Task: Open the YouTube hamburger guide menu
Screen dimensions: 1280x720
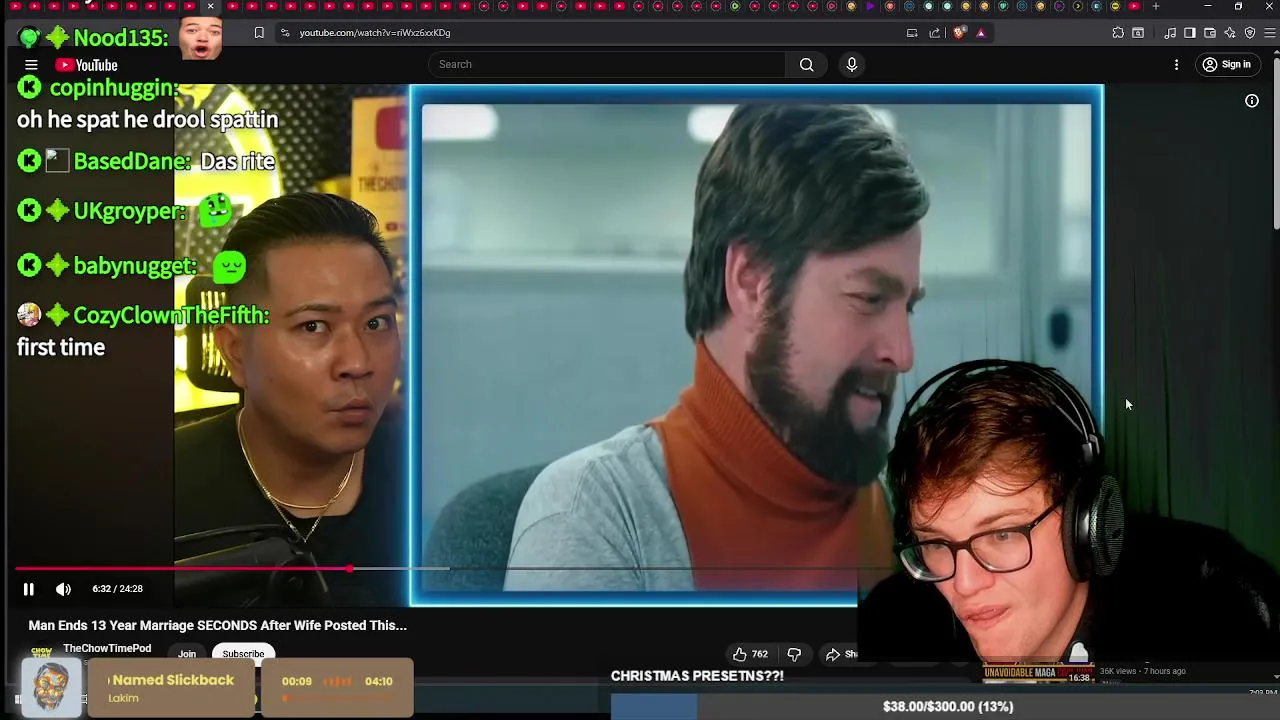Action: (x=31, y=65)
